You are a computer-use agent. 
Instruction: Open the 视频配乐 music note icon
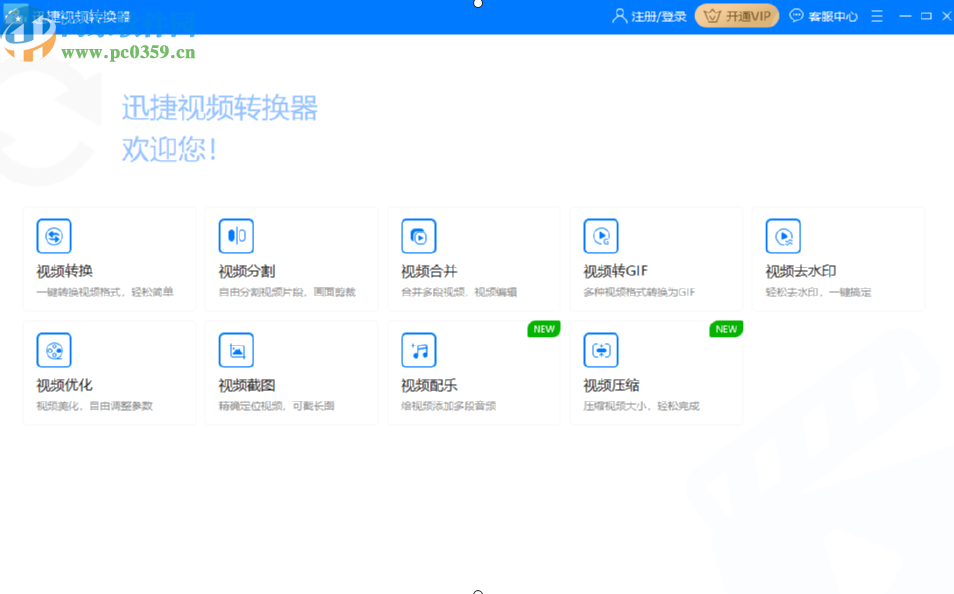point(419,350)
